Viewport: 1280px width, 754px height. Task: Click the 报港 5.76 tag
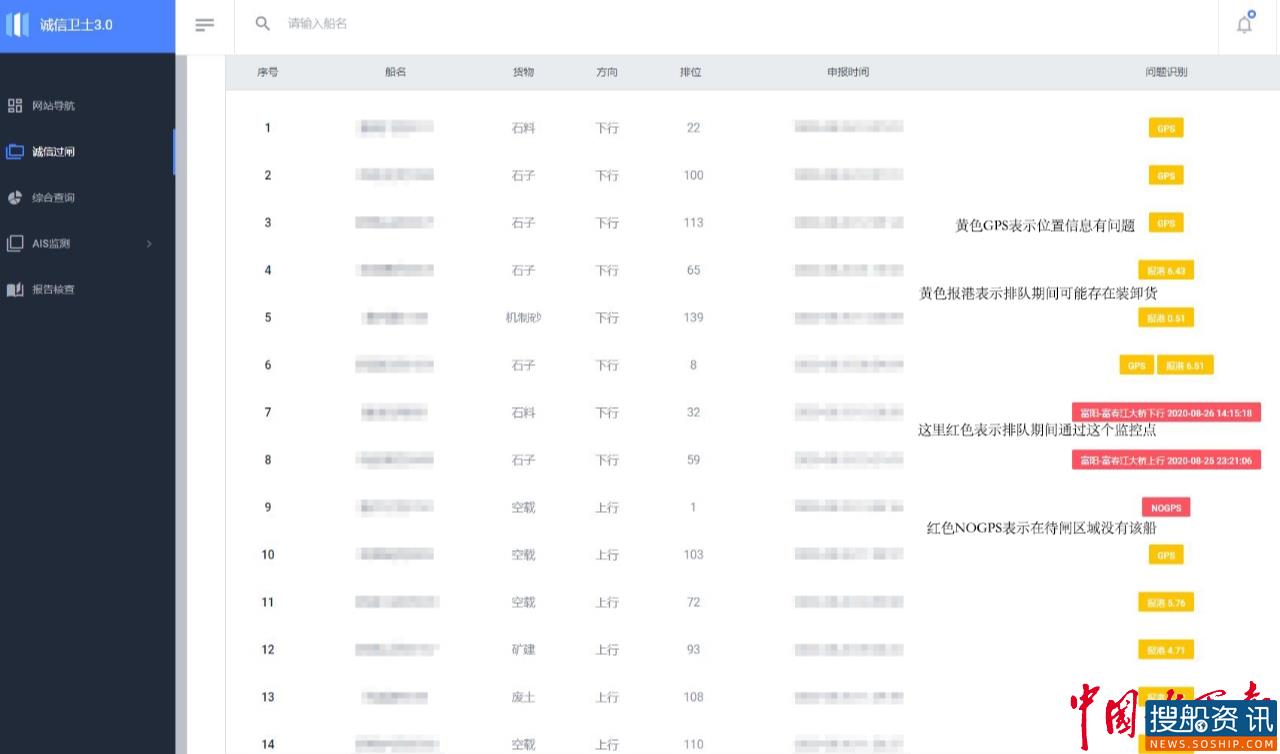coord(1166,603)
